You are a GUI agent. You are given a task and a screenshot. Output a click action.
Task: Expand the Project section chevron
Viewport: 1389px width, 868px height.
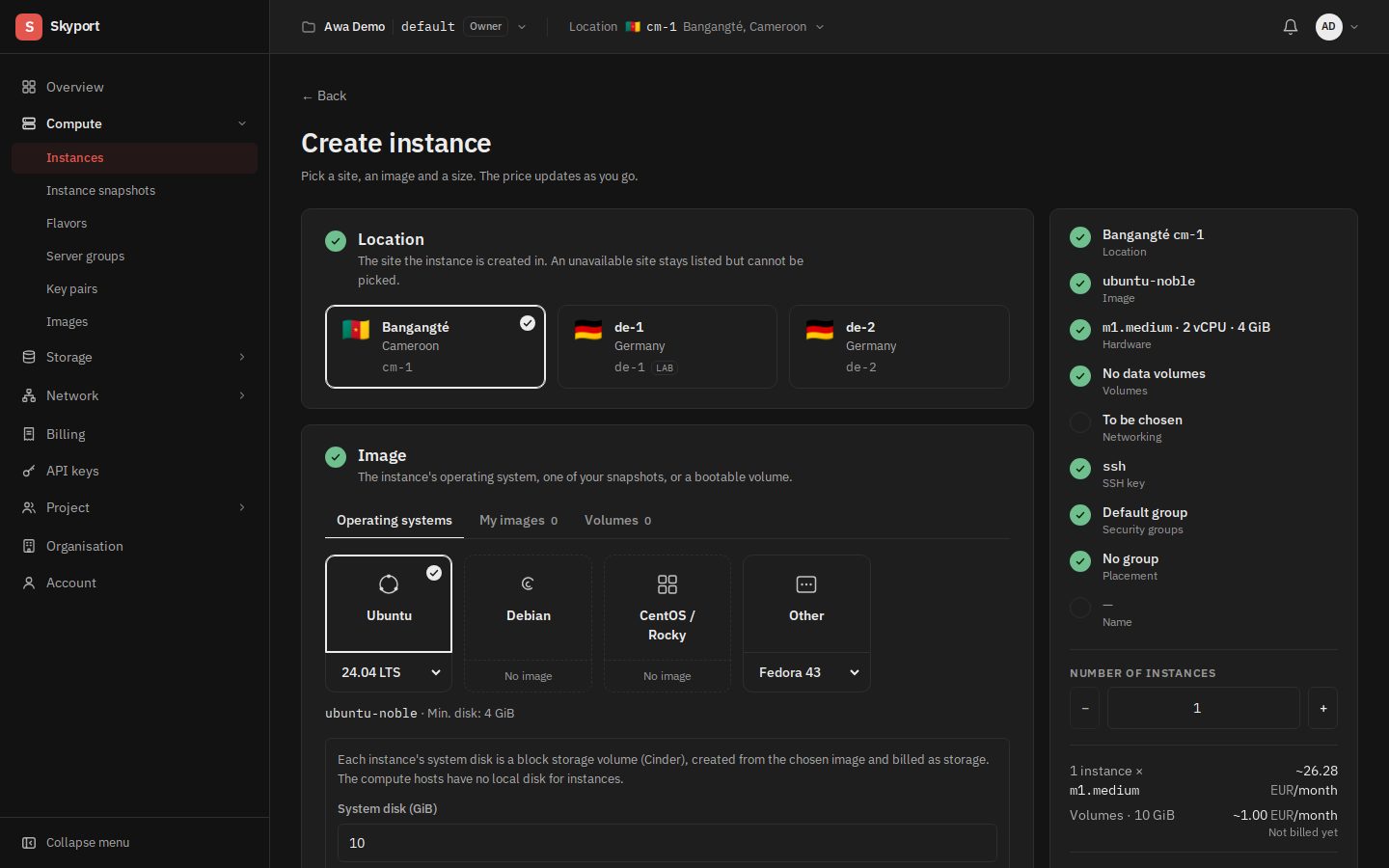[x=242, y=507]
